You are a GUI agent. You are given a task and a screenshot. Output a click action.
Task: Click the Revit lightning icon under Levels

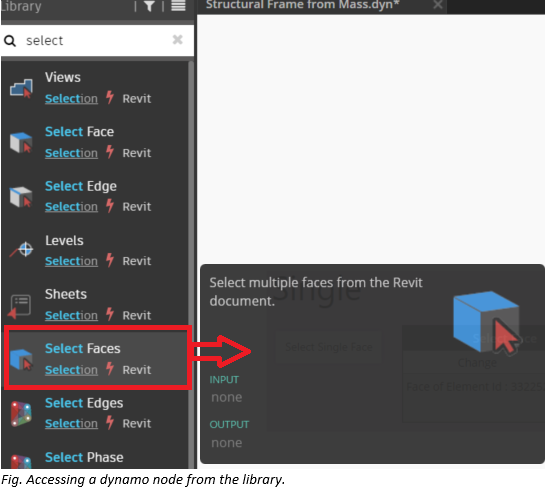tap(110, 260)
